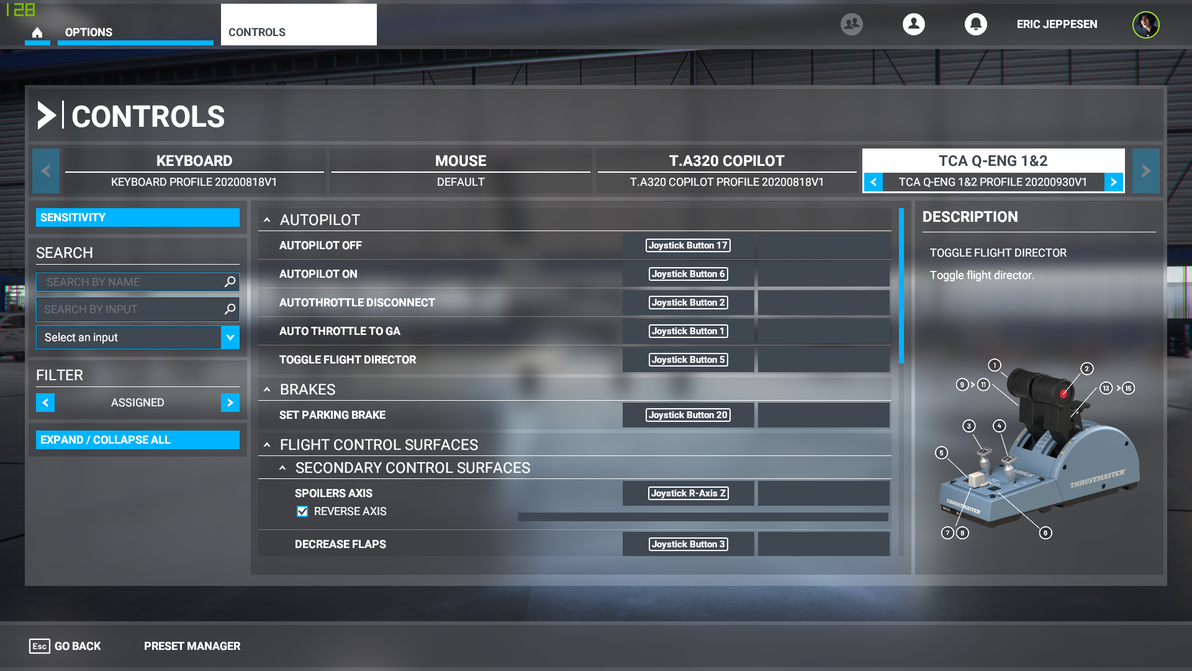The width and height of the screenshot is (1192, 671).
Task: Collapse the Autopilot section
Action: point(267,220)
